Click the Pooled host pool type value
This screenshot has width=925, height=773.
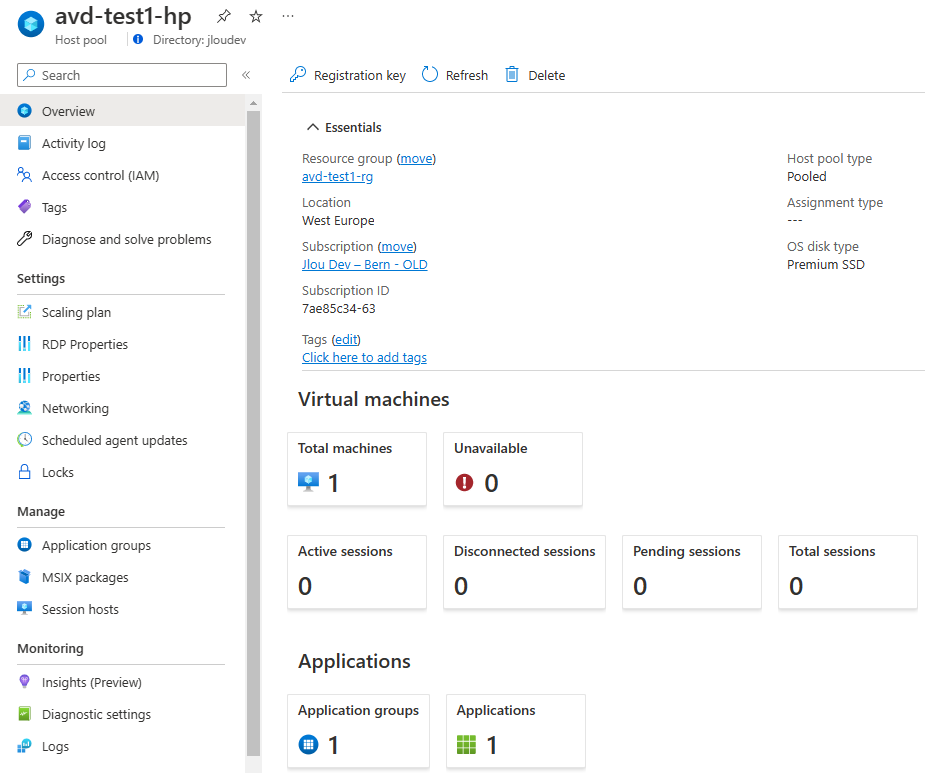pos(806,176)
